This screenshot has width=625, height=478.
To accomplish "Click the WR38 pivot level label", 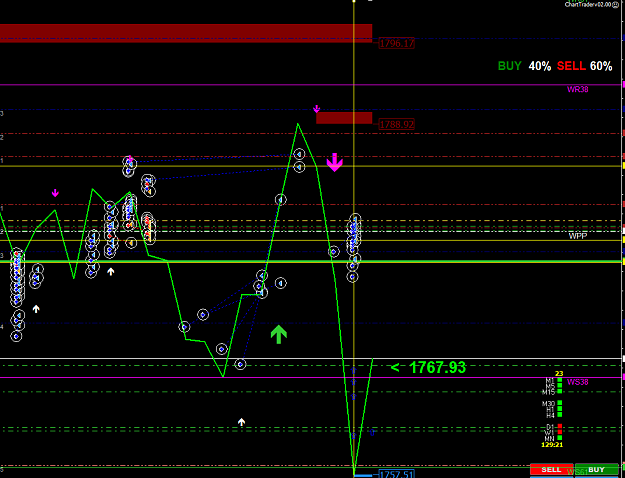I will tap(578, 89).
